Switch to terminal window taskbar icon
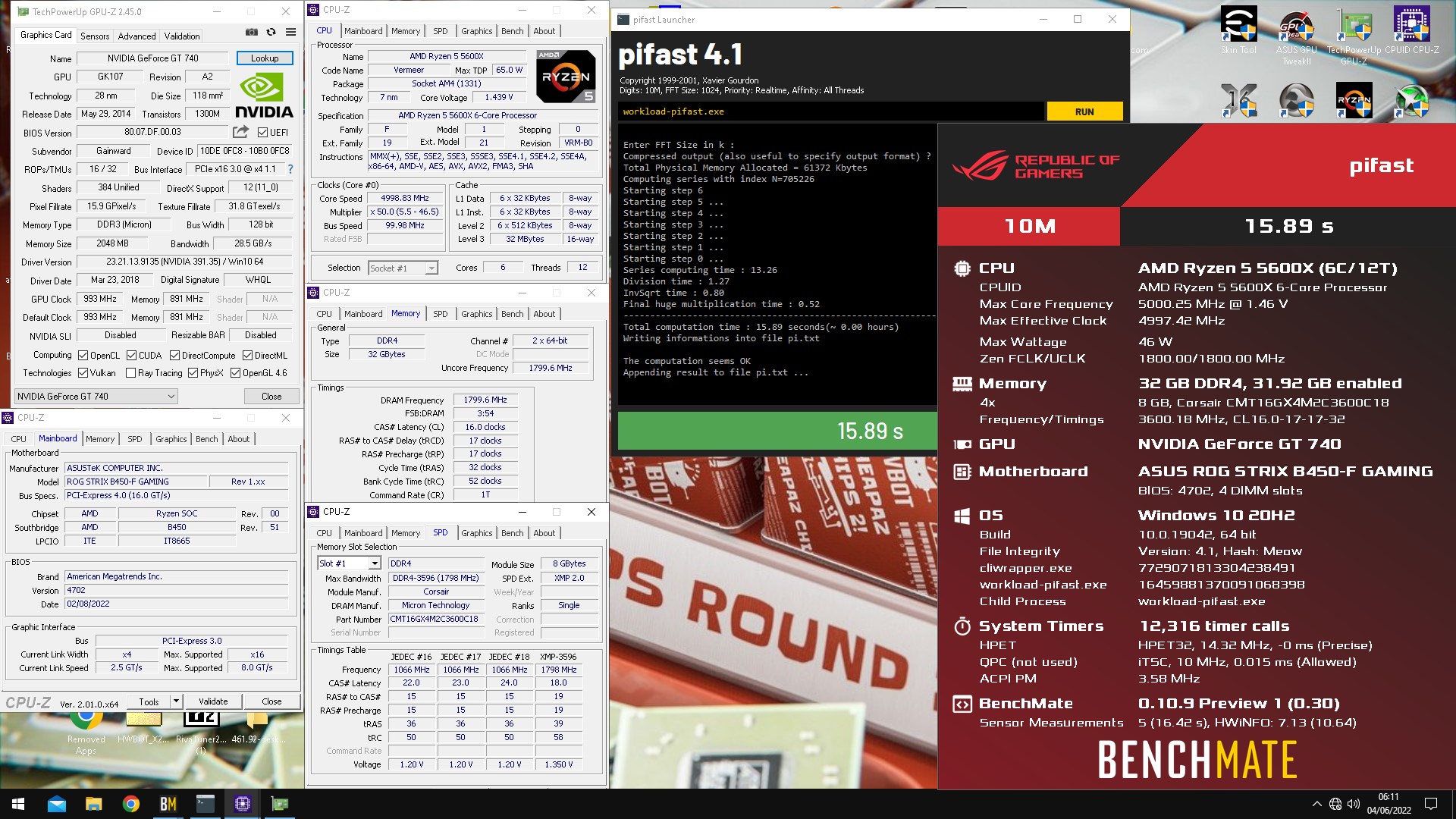 pyautogui.click(x=205, y=804)
